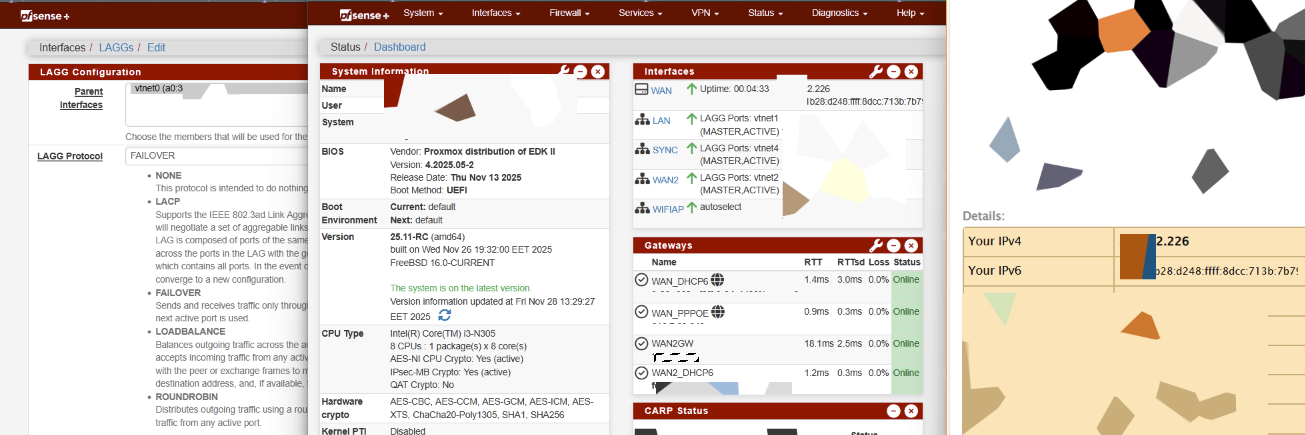
Task: Open Gateways widget settings with the wrench
Action: pyautogui.click(x=877, y=245)
